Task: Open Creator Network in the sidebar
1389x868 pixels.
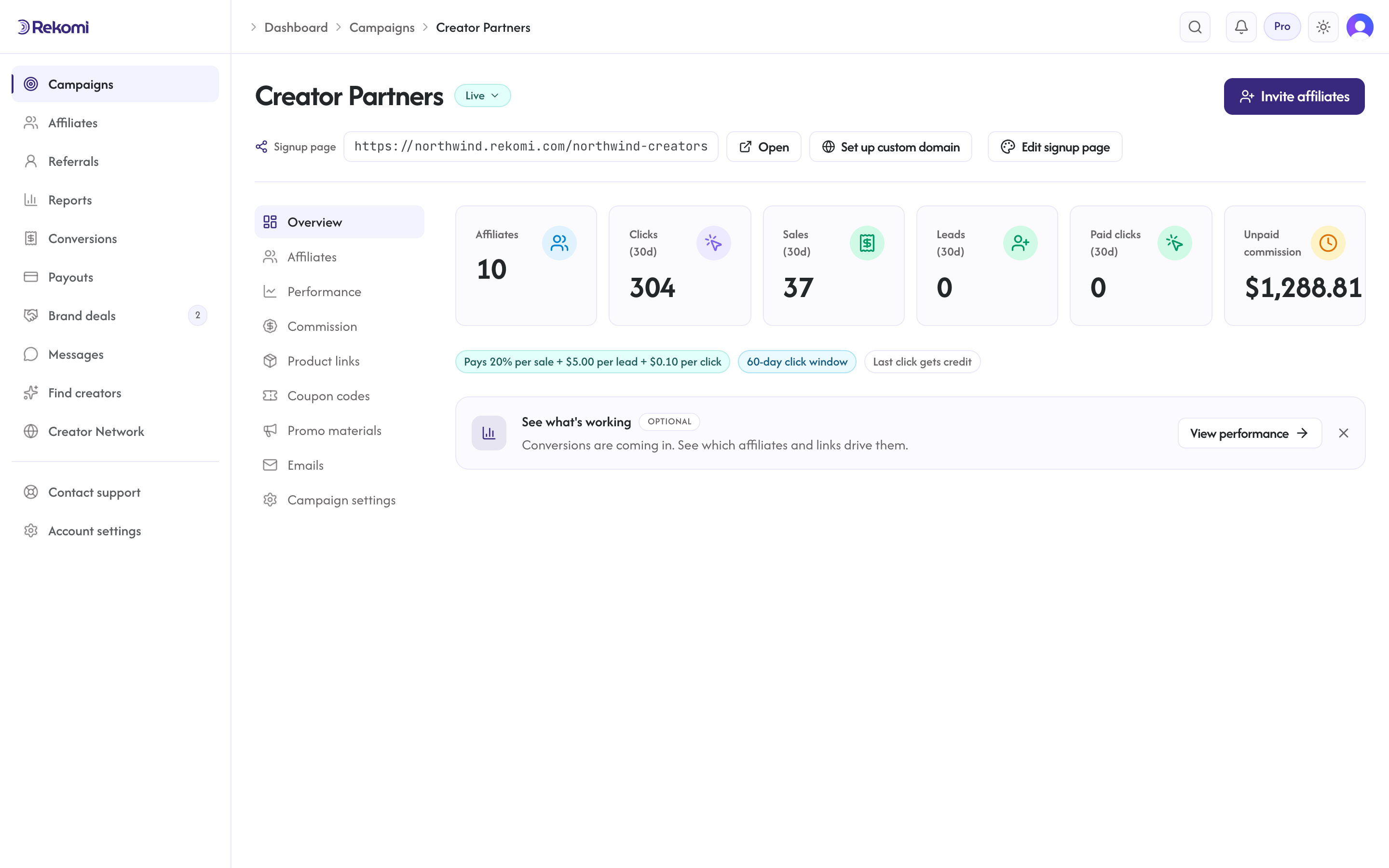Action: (115, 431)
